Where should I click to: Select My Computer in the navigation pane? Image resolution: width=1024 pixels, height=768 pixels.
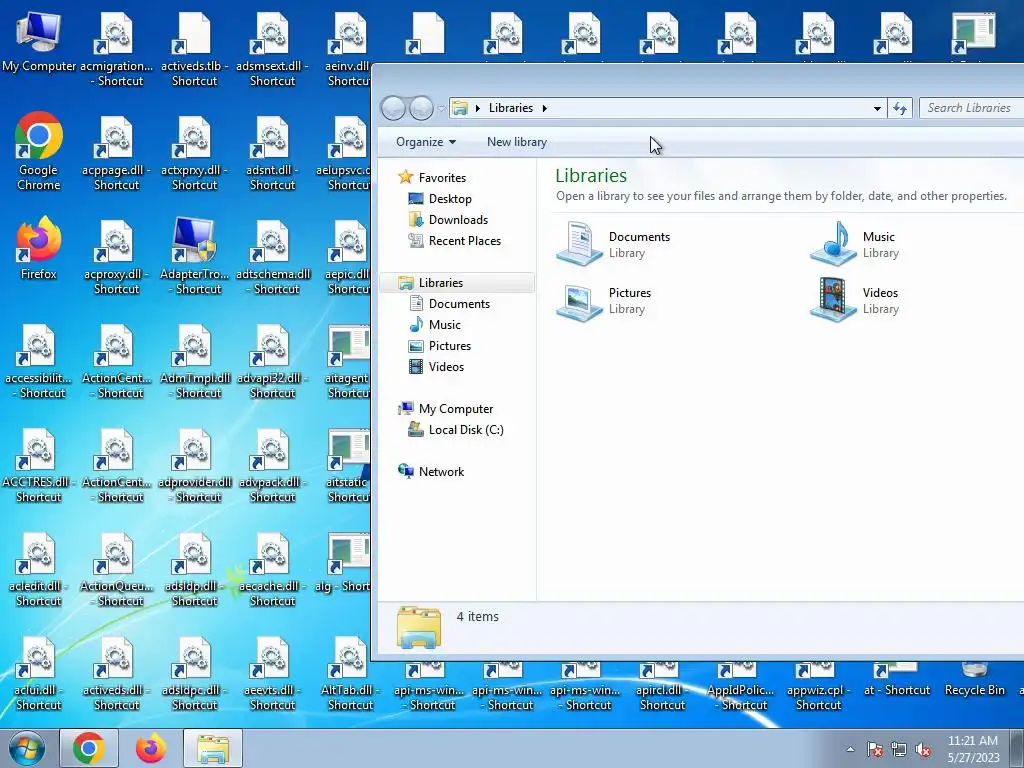pyautogui.click(x=445, y=409)
